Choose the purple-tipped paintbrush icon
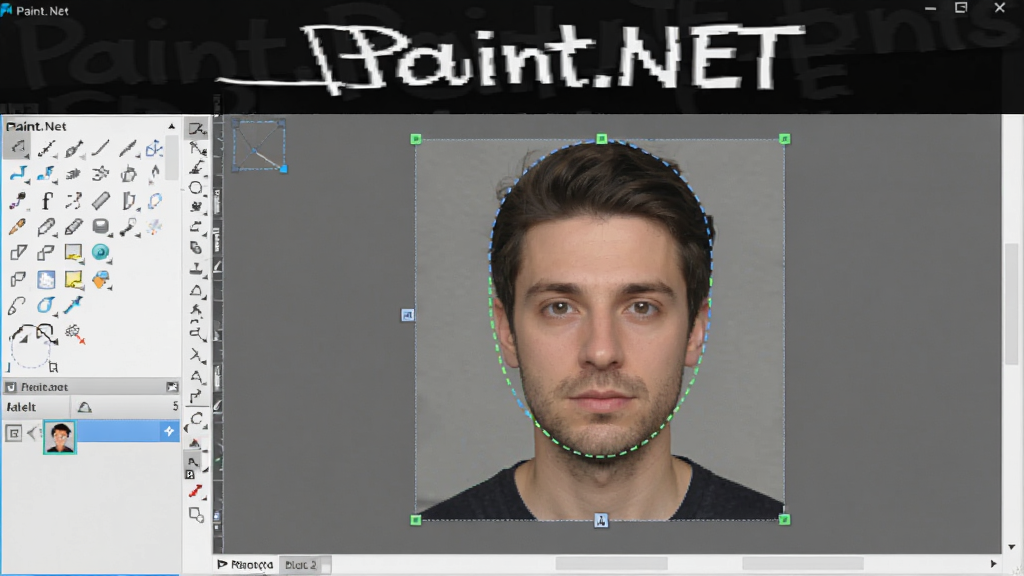 [x=18, y=200]
